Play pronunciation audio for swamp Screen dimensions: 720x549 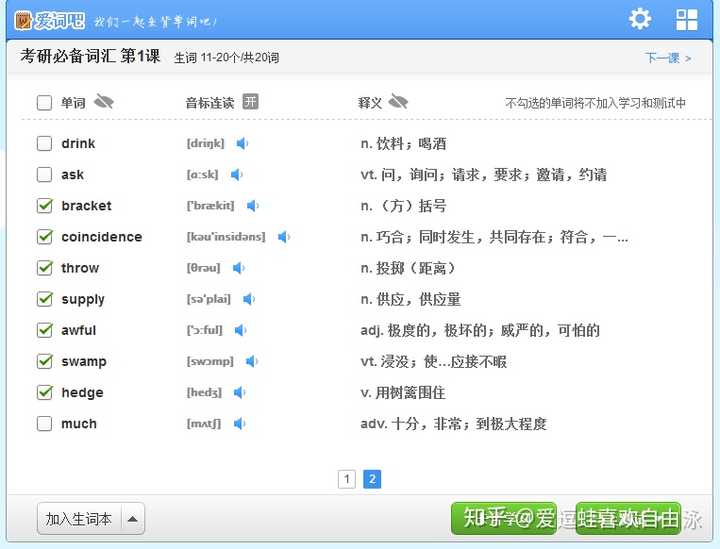point(251,361)
